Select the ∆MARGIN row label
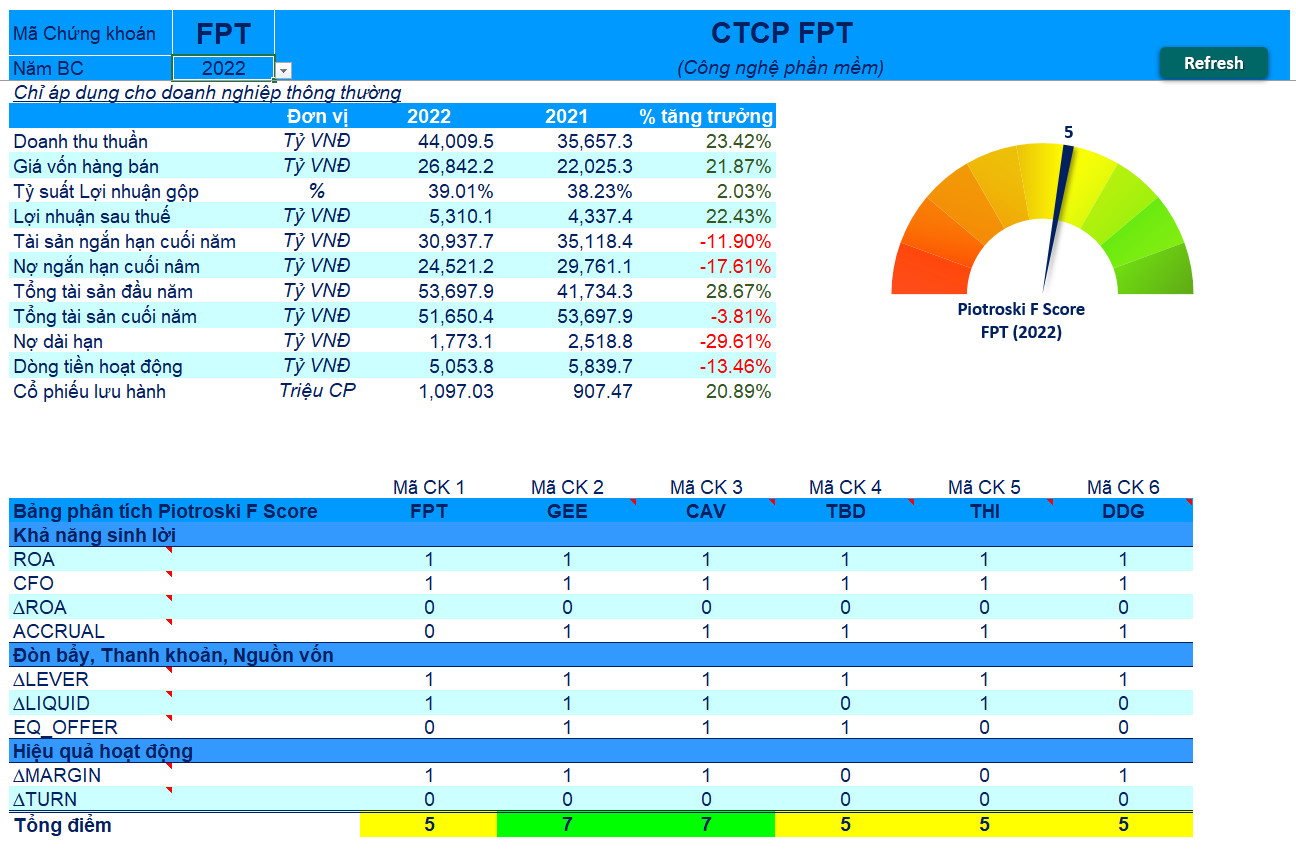 tap(57, 776)
